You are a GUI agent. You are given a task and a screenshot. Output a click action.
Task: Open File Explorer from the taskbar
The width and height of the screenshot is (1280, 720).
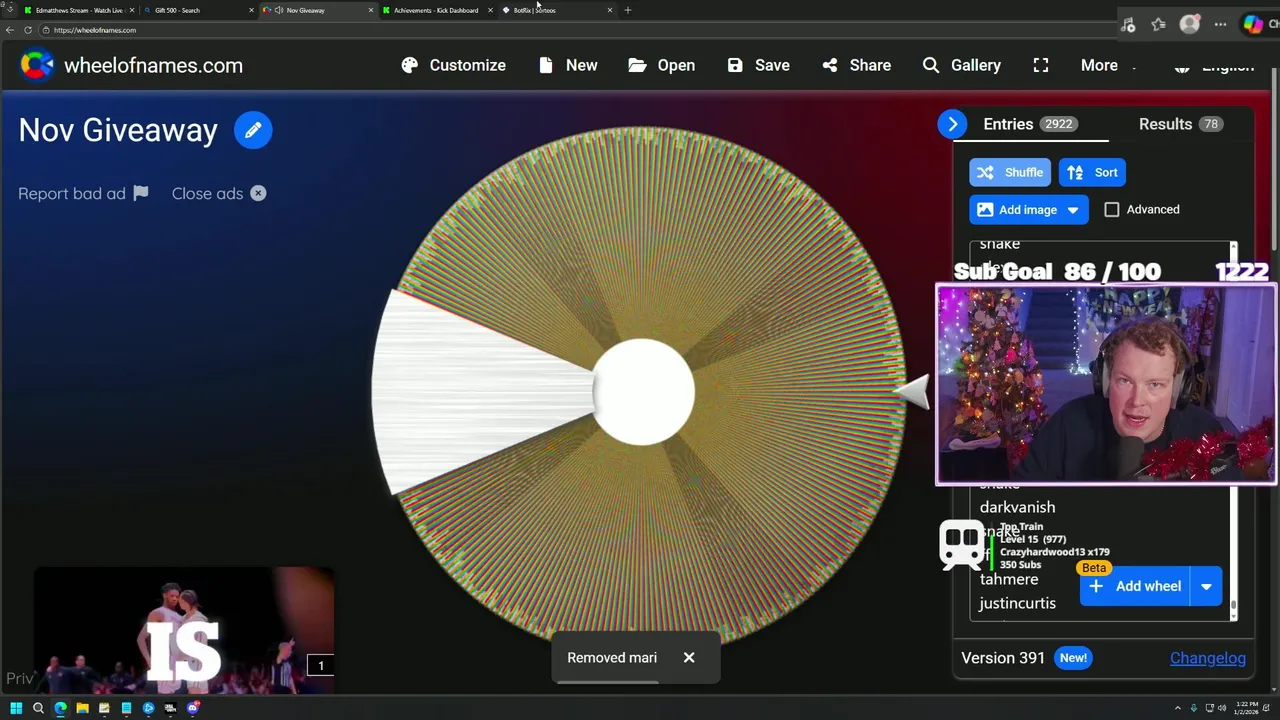[82, 708]
